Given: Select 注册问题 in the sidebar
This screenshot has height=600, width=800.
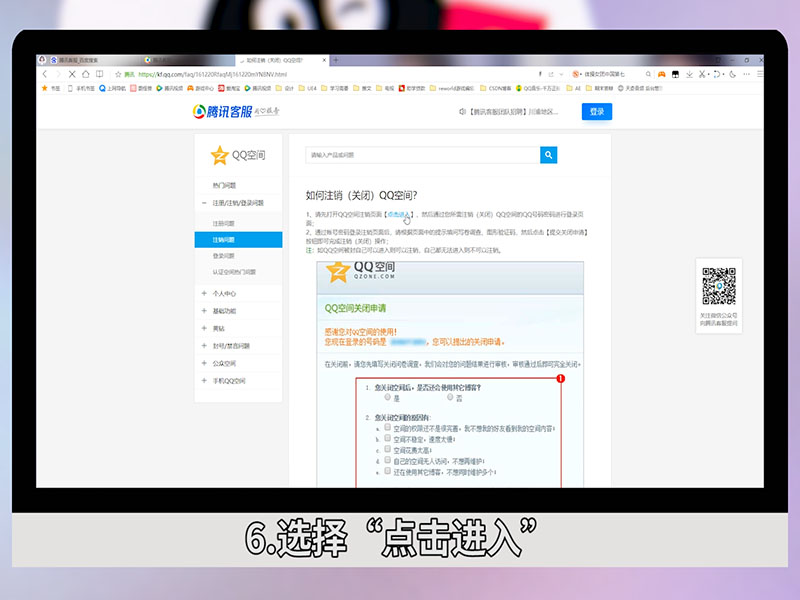Looking at the screenshot, I should (x=223, y=223).
